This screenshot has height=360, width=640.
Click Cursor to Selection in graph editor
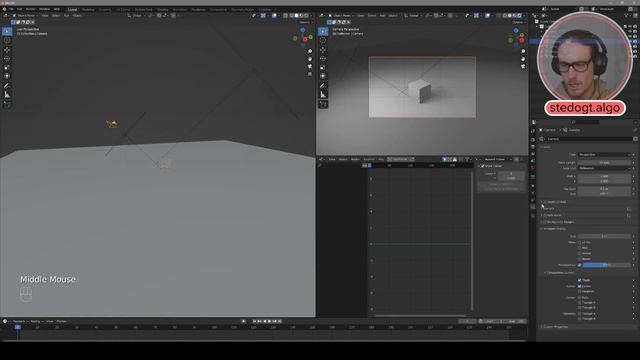(x=501, y=184)
